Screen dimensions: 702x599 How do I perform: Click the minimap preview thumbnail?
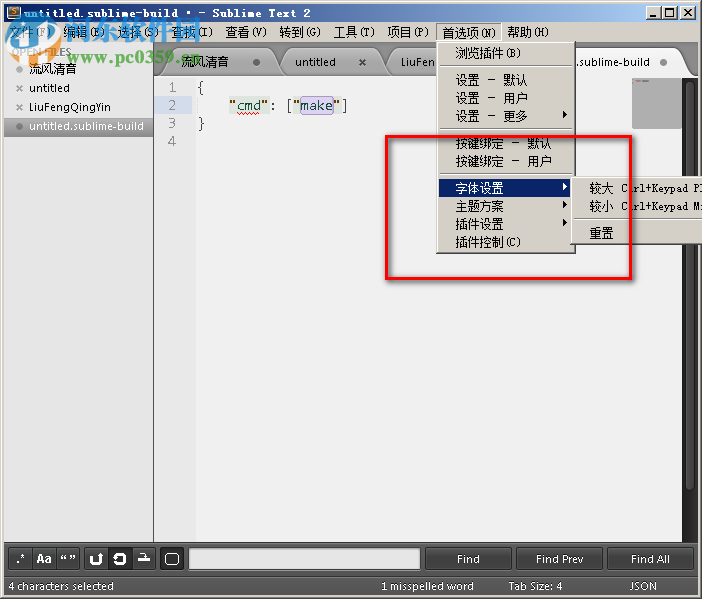(x=656, y=103)
